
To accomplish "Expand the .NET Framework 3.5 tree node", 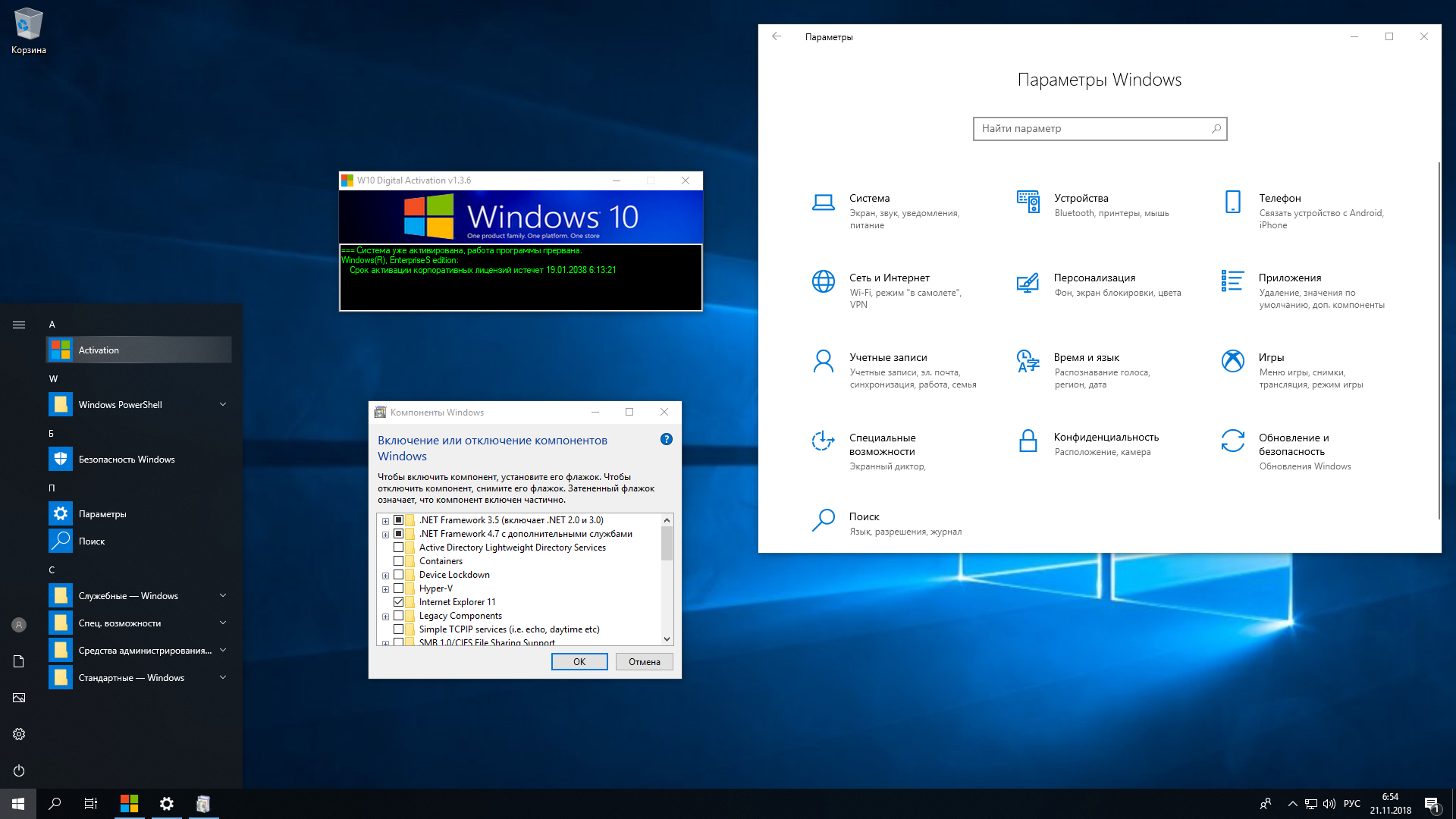I will pyautogui.click(x=385, y=521).
